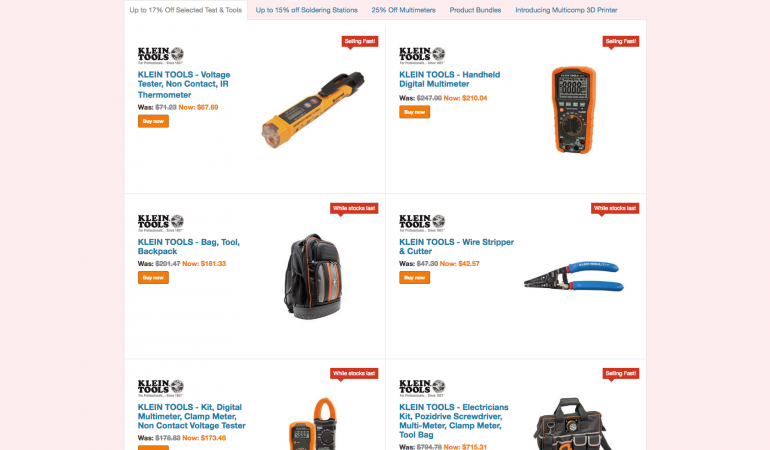Click Buy now for the Handheld Digital Multimeter
Image resolution: width=770 pixels, height=450 pixels.
pos(414,112)
